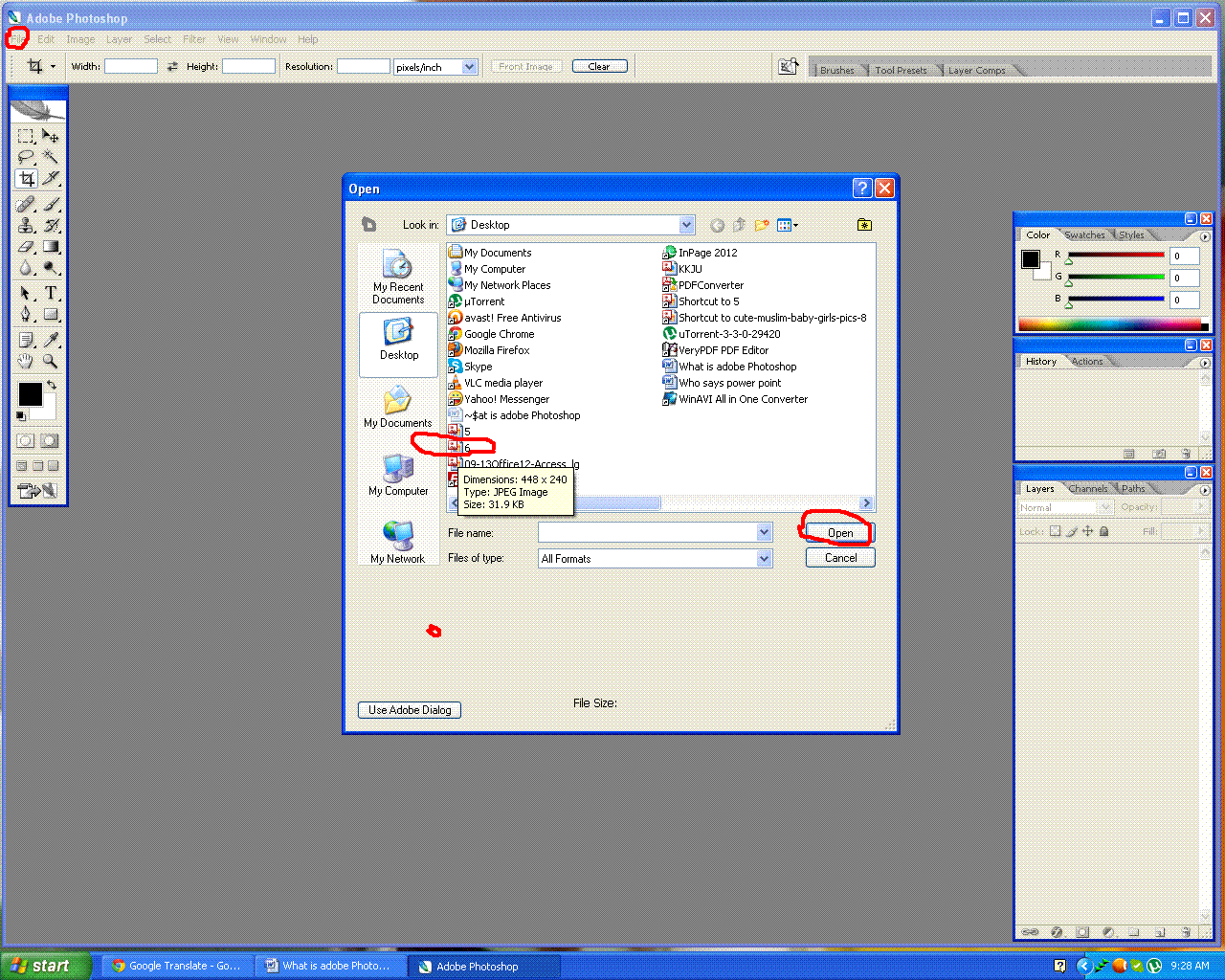Switch to Standard Screen mode

[22, 466]
